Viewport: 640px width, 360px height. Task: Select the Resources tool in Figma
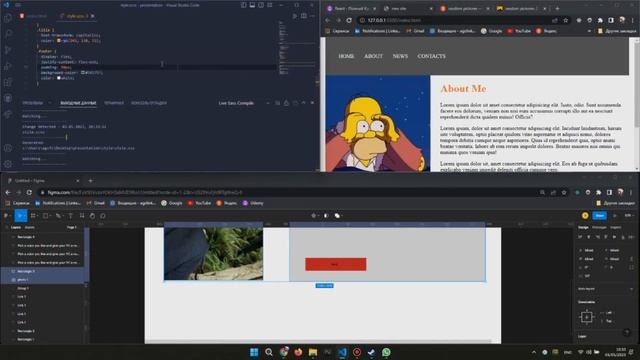click(x=82, y=216)
